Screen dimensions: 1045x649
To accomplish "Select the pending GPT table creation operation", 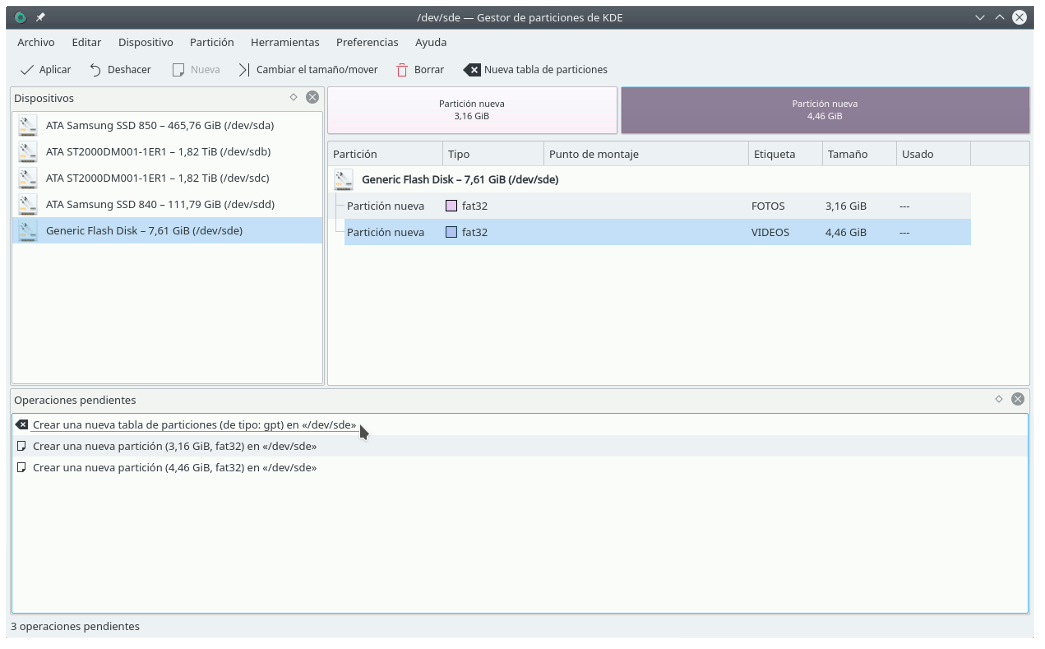I will pyautogui.click(x=194, y=425).
